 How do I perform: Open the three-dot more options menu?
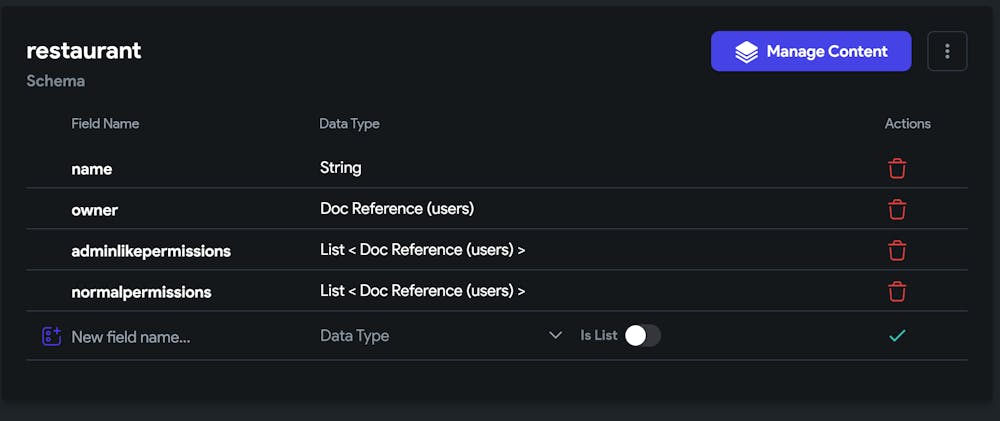click(947, 51)
